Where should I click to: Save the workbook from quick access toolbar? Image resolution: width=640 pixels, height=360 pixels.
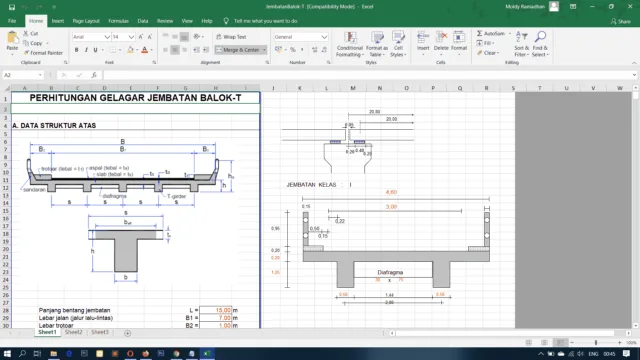click(12, 7)
